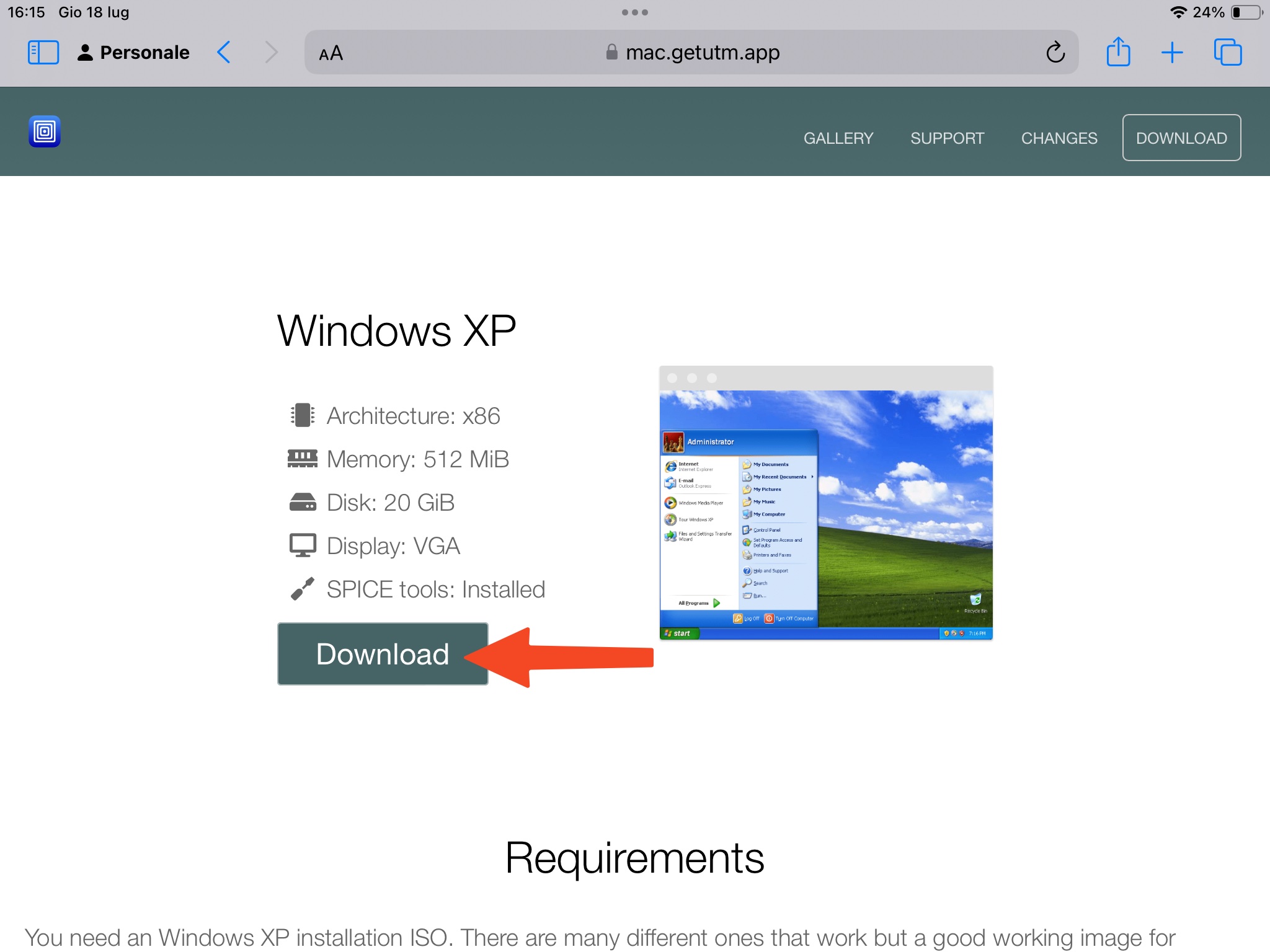This screenshot has height=952, width=1270.
Task: Select the 'Display: VGA' text
Action: 393,546
